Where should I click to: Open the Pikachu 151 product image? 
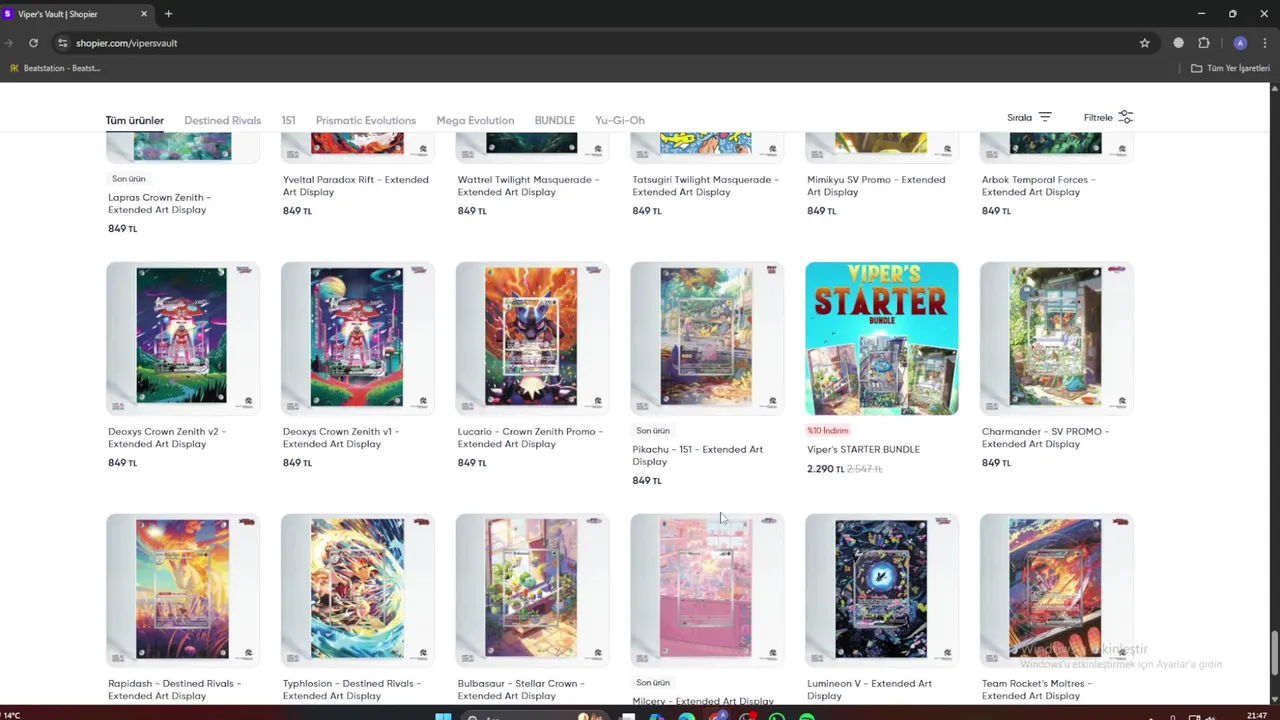coord(707,338)
